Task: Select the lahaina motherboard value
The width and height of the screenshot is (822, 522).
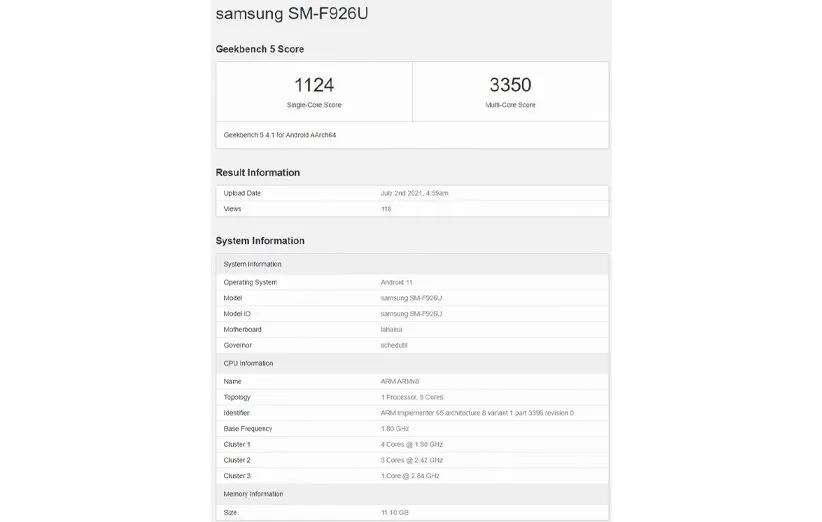Action: pos(394,330)
